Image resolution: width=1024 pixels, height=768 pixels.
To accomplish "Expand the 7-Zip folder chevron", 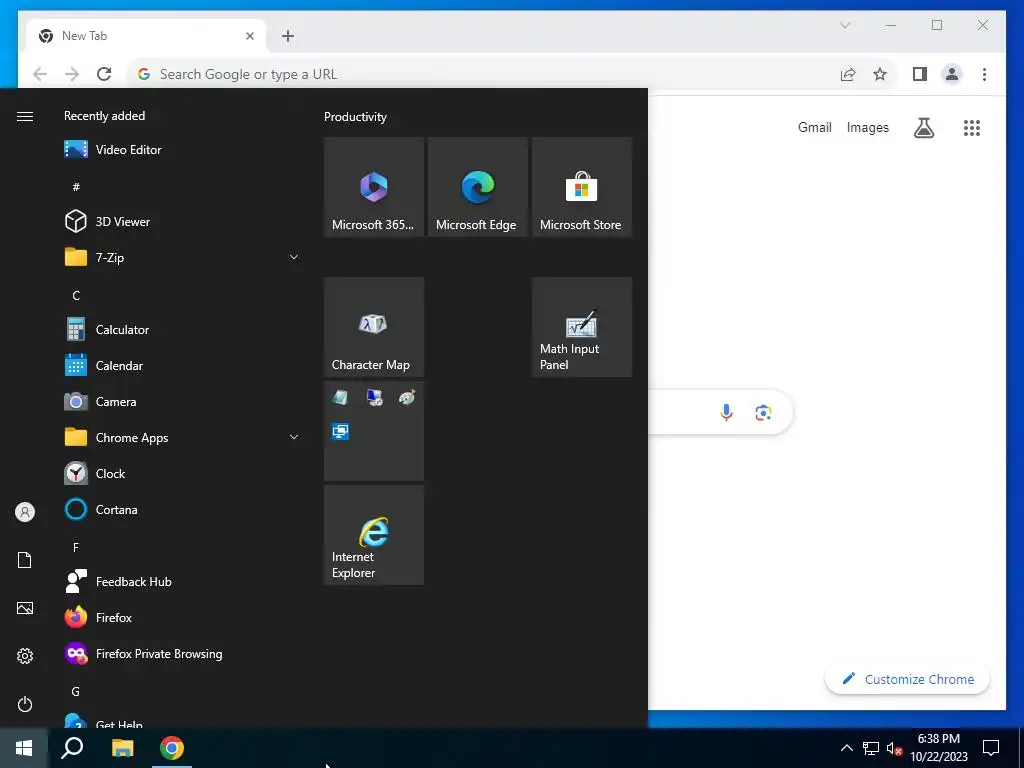I will coord(294,257).
